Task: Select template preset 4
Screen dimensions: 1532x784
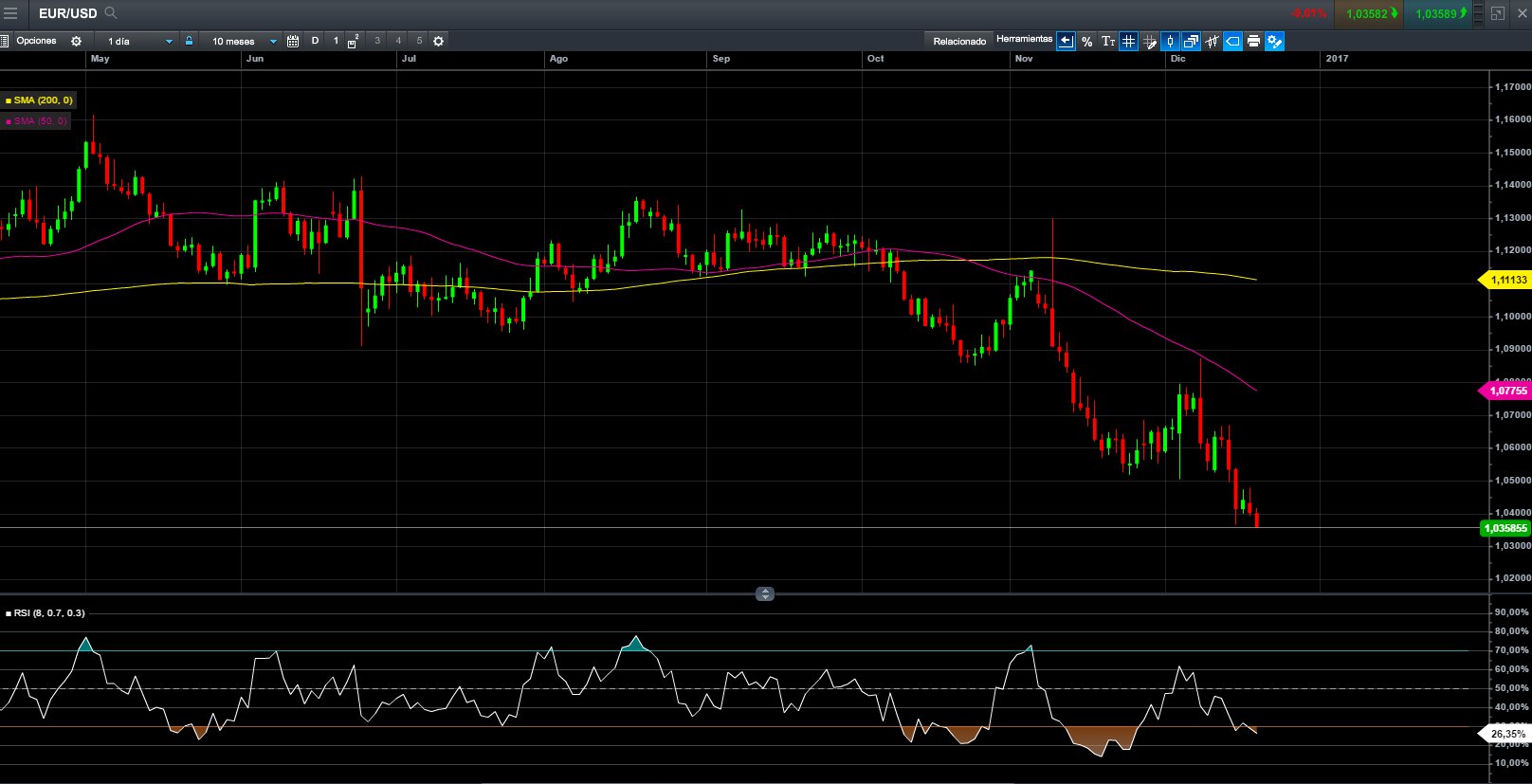Action: (x=398, y=41)
